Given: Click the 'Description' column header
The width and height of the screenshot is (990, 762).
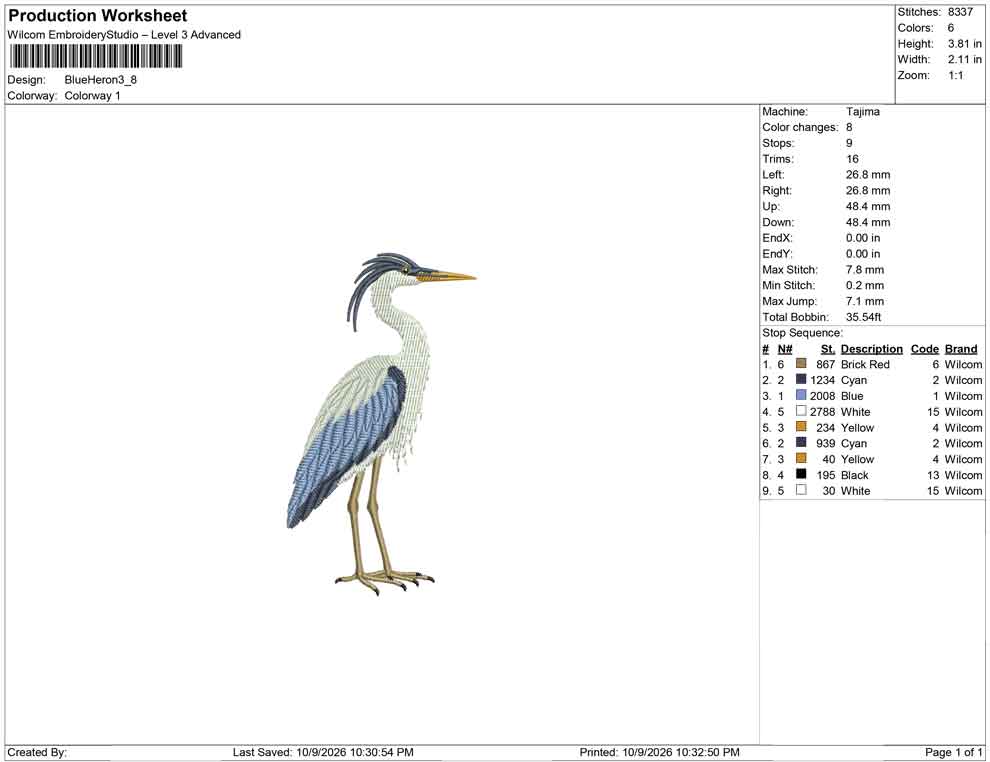Looking at the screenshot, I should (x=872, y=349).
